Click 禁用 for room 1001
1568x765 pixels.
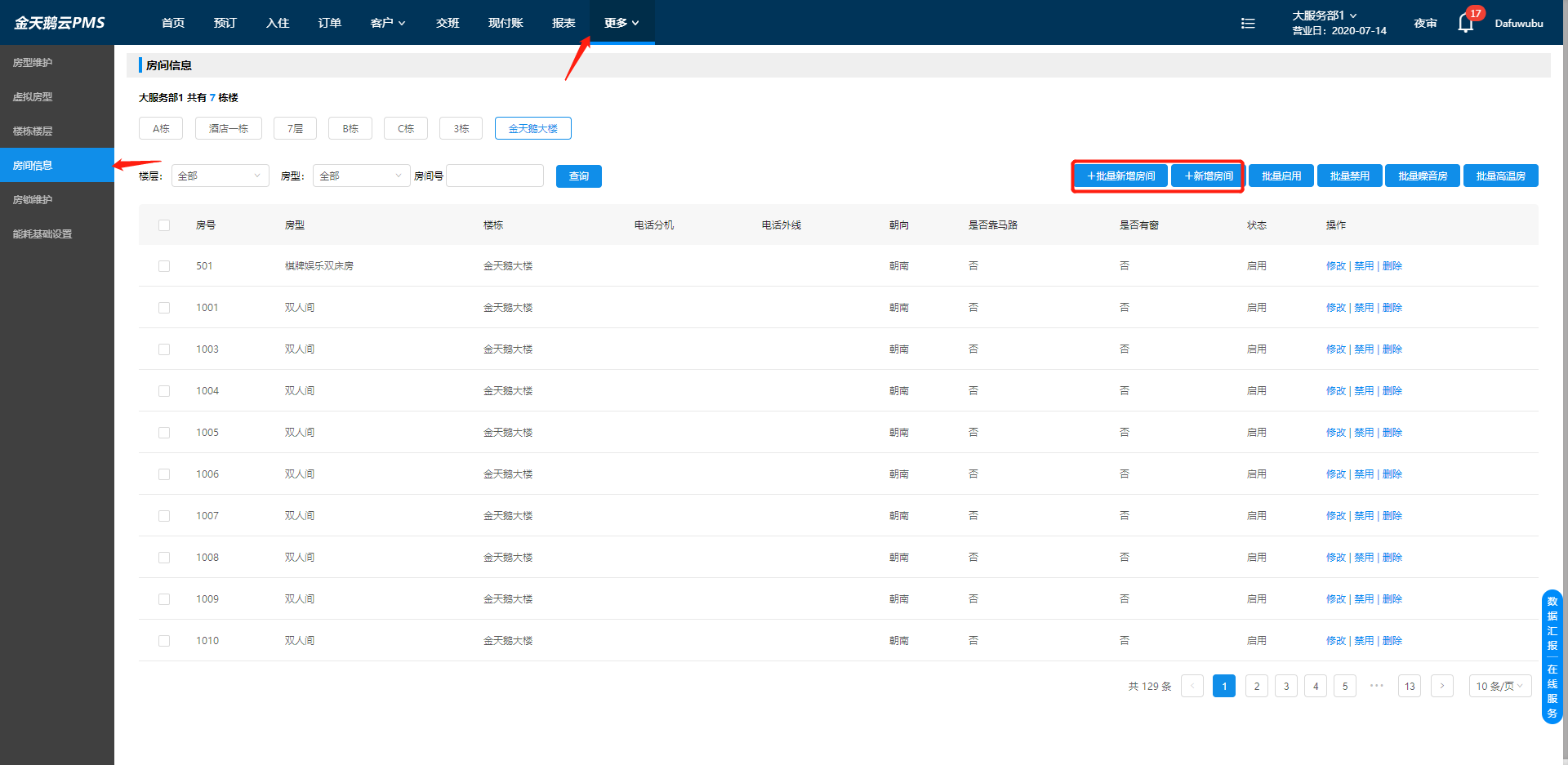coord(1364,308)
